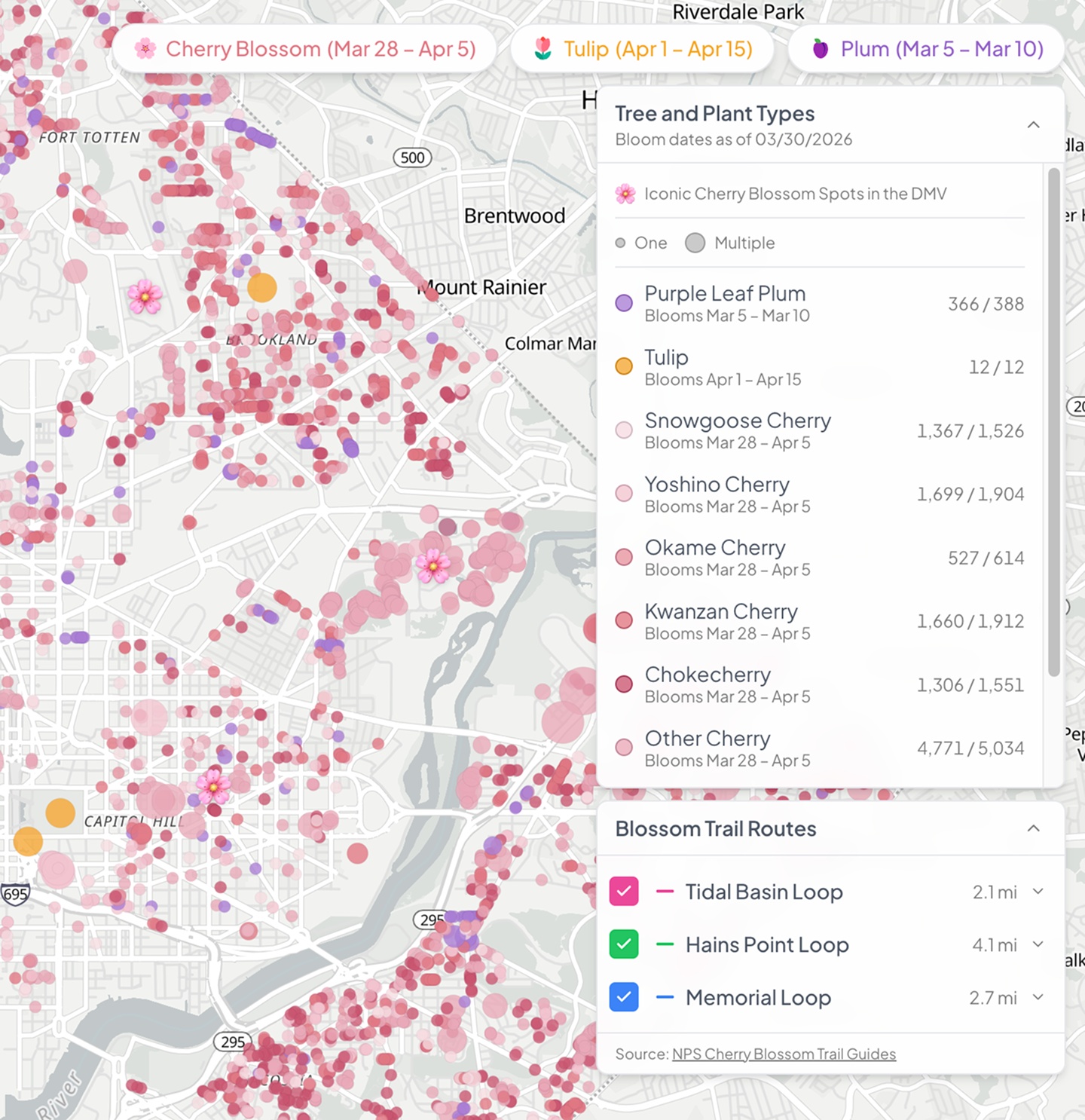This screenshot has width=1085, height=1120.
Task: Click the 366 / 388 count value
Action: click(x=986, y=304)
